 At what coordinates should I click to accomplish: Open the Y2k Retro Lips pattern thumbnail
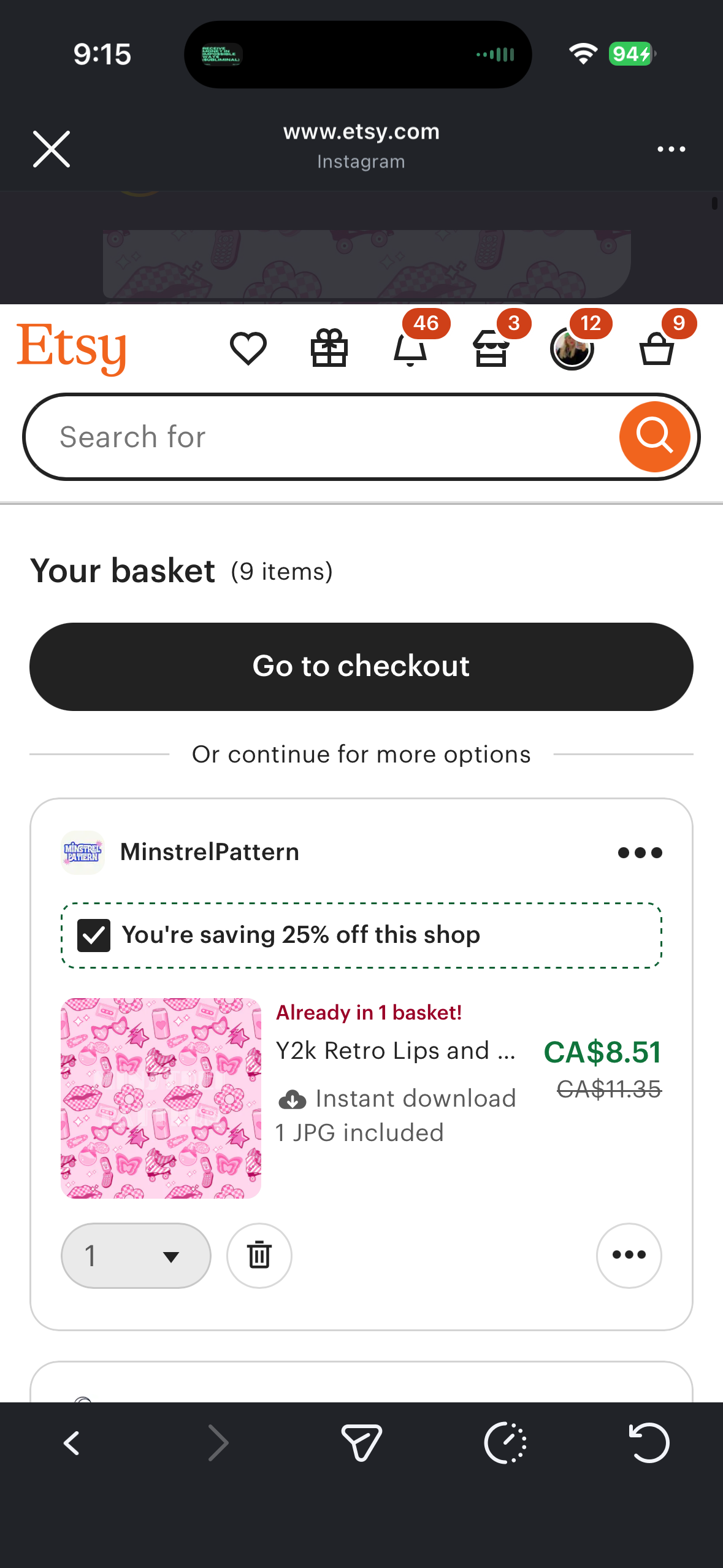coord(161,1098)
